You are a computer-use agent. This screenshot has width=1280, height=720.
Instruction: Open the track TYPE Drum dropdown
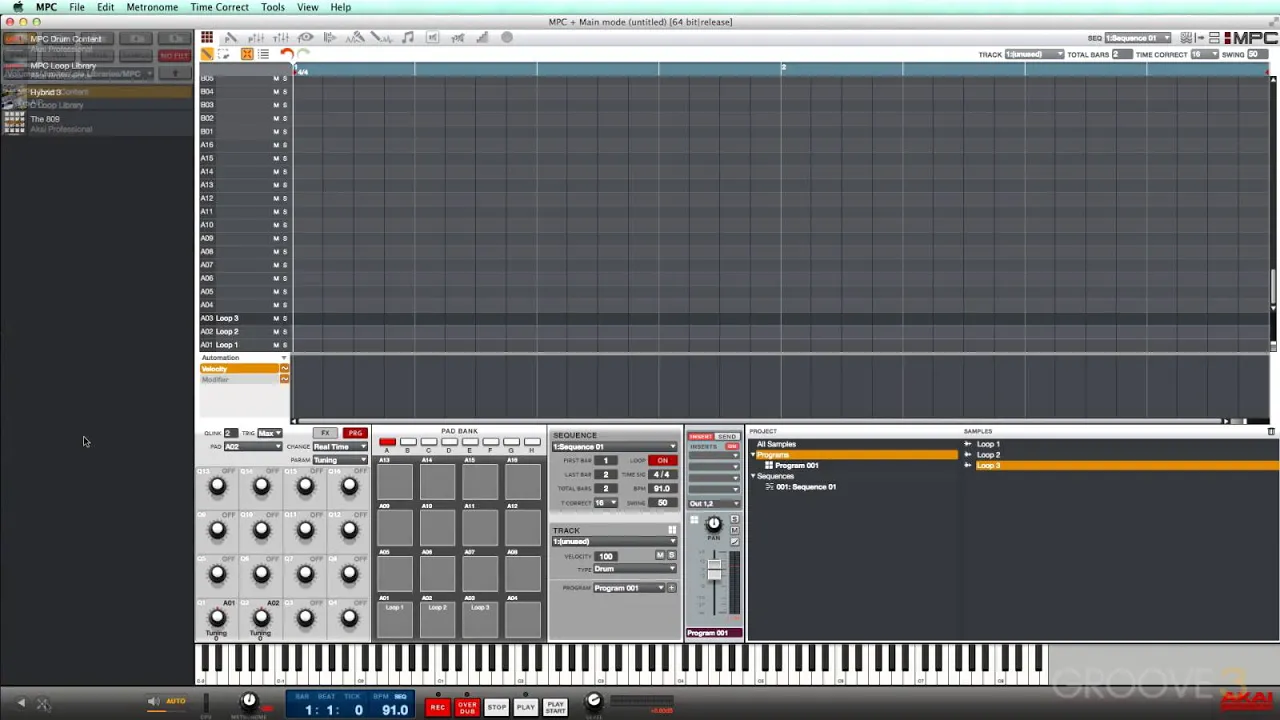point(635,569)
